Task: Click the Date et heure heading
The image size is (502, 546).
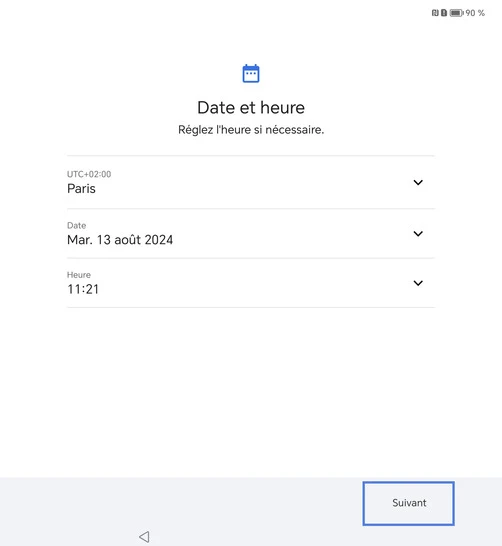Action: (251, 107)
